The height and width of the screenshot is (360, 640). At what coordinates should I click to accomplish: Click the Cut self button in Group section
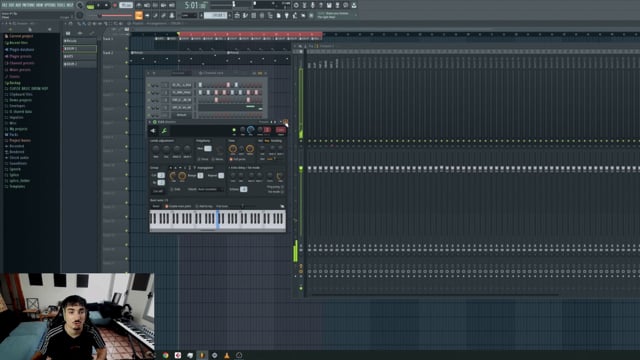click(x=158, y=191)
